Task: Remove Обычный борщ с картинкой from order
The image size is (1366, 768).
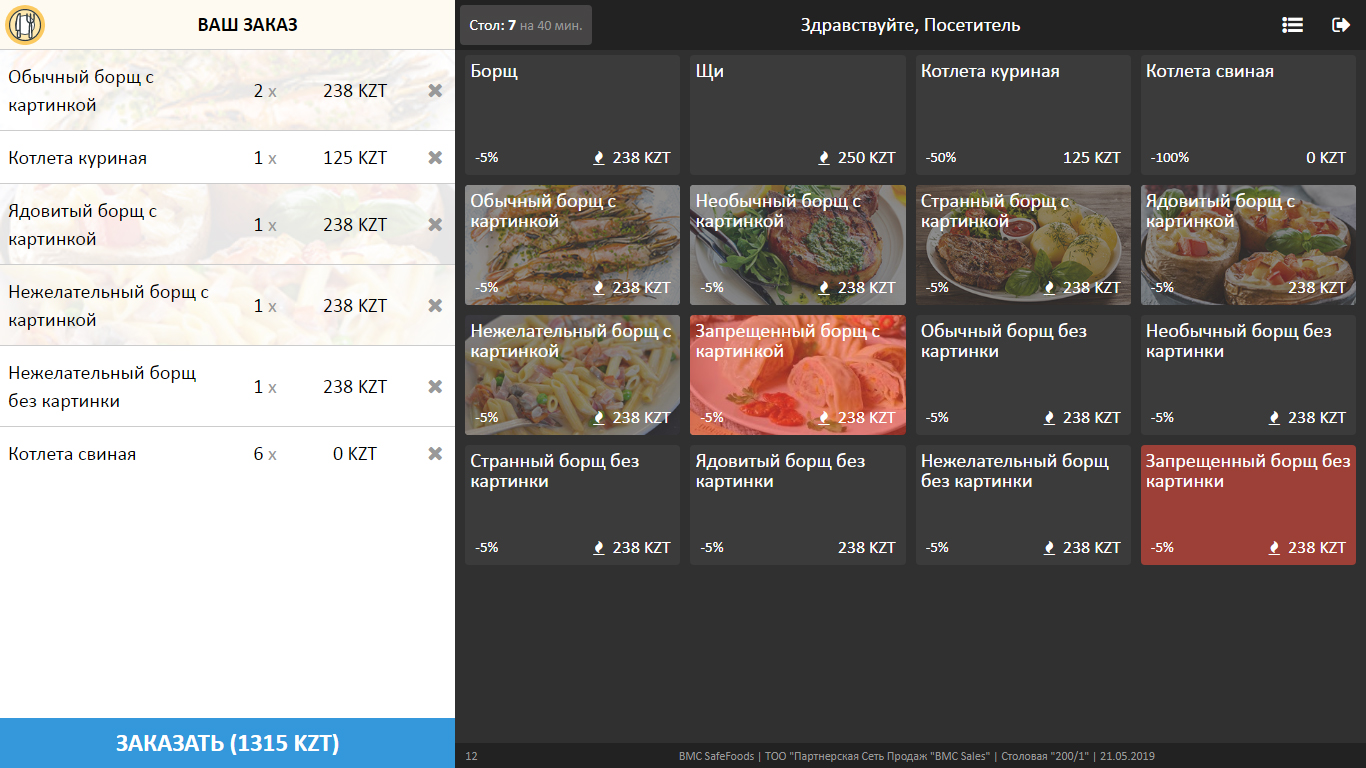Action: pos(435,91)
